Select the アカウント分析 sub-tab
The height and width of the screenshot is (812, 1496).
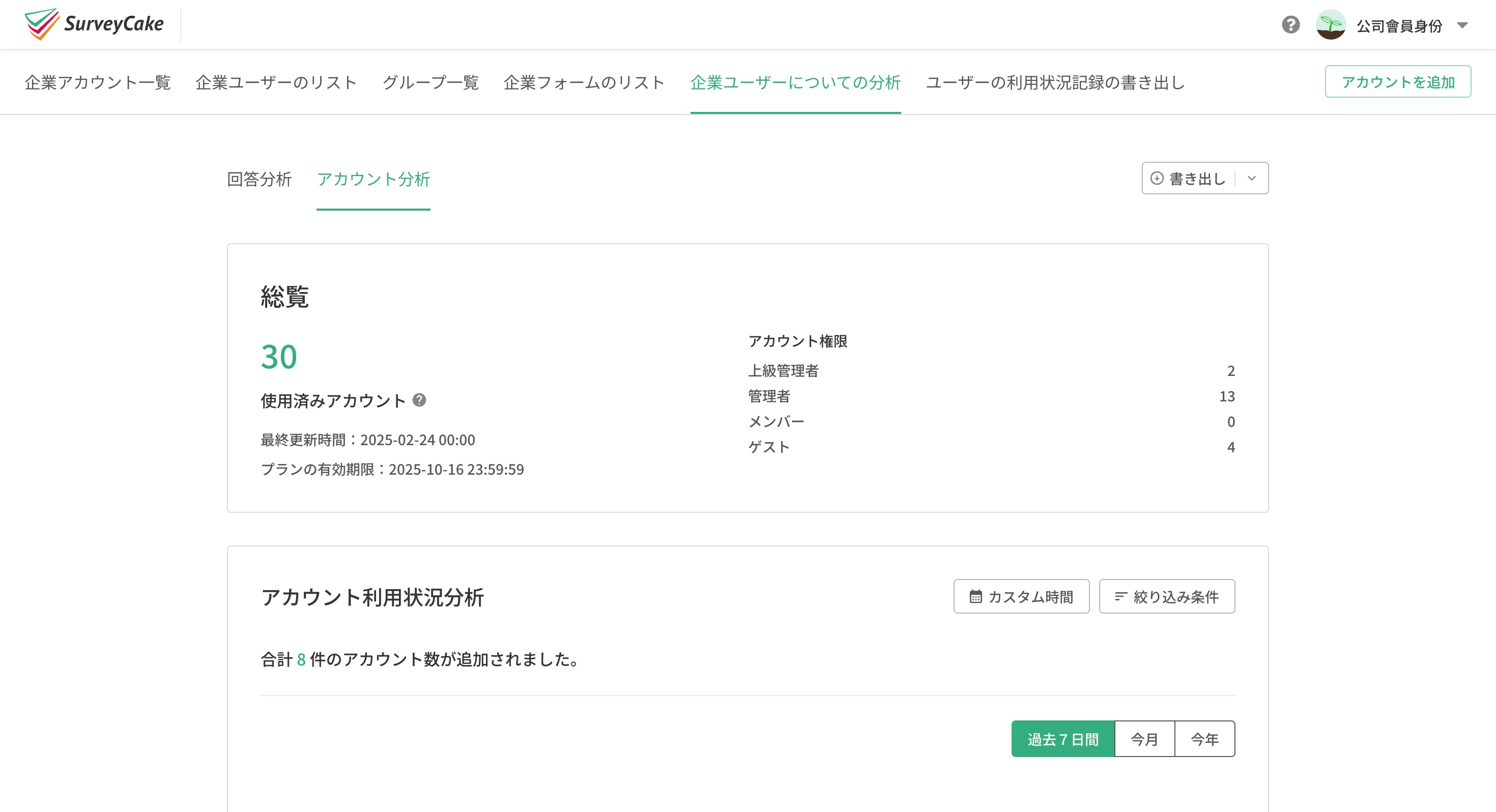[373, 179]
